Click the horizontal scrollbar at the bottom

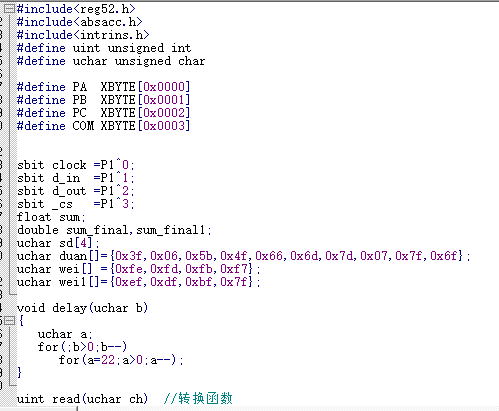click(249, 408)
